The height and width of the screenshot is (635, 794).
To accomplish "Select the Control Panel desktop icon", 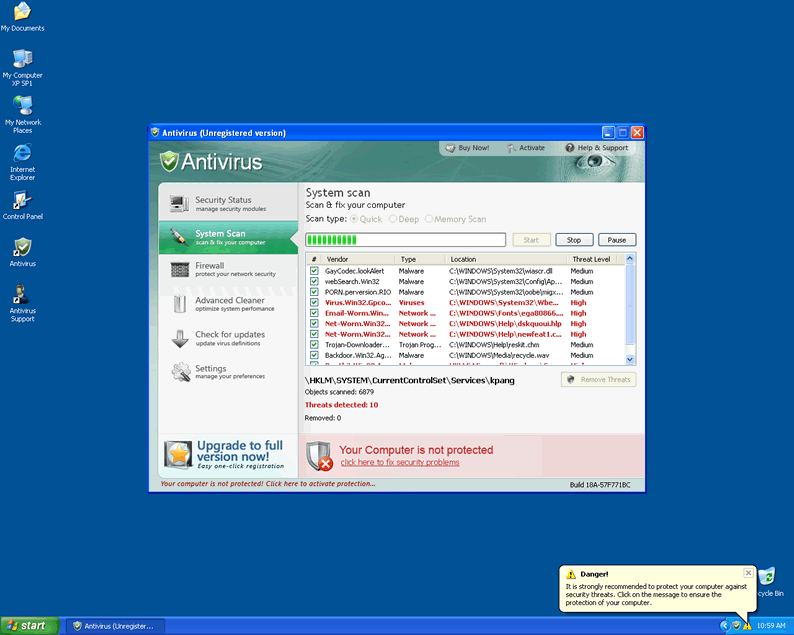I will point(22,203).
